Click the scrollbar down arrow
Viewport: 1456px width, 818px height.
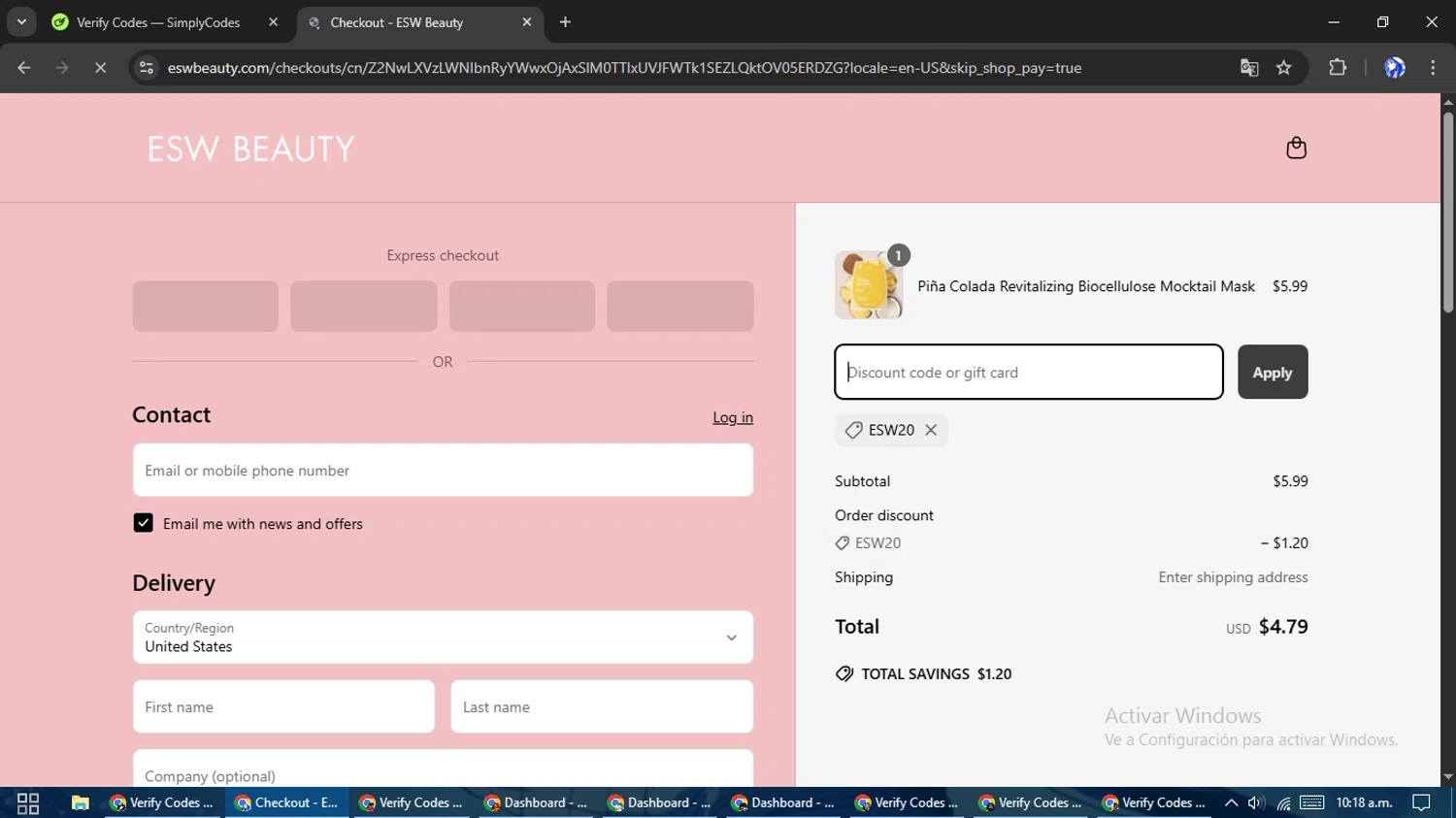pyautogui.click(x=1448, y=777)
